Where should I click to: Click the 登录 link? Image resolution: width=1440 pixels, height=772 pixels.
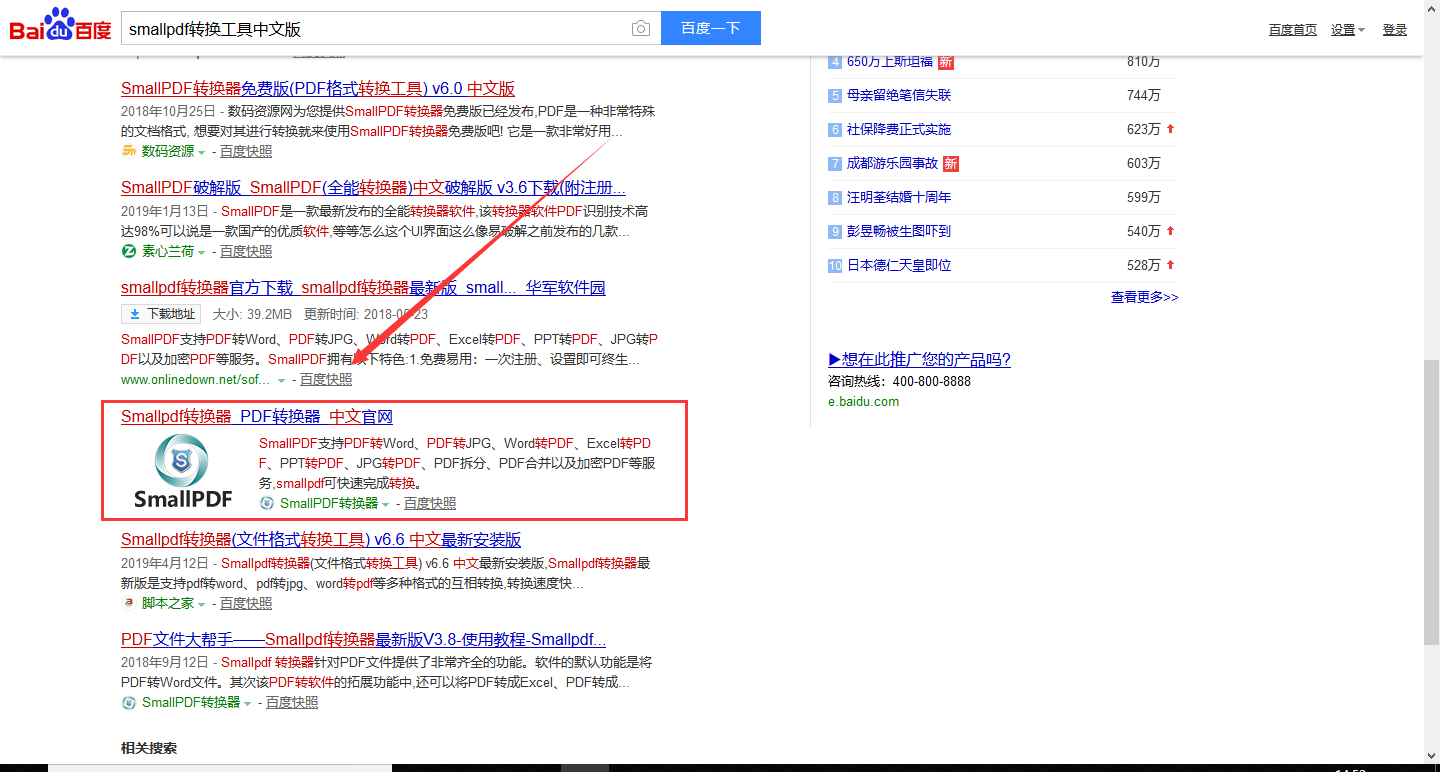[x=1395, y=30]
